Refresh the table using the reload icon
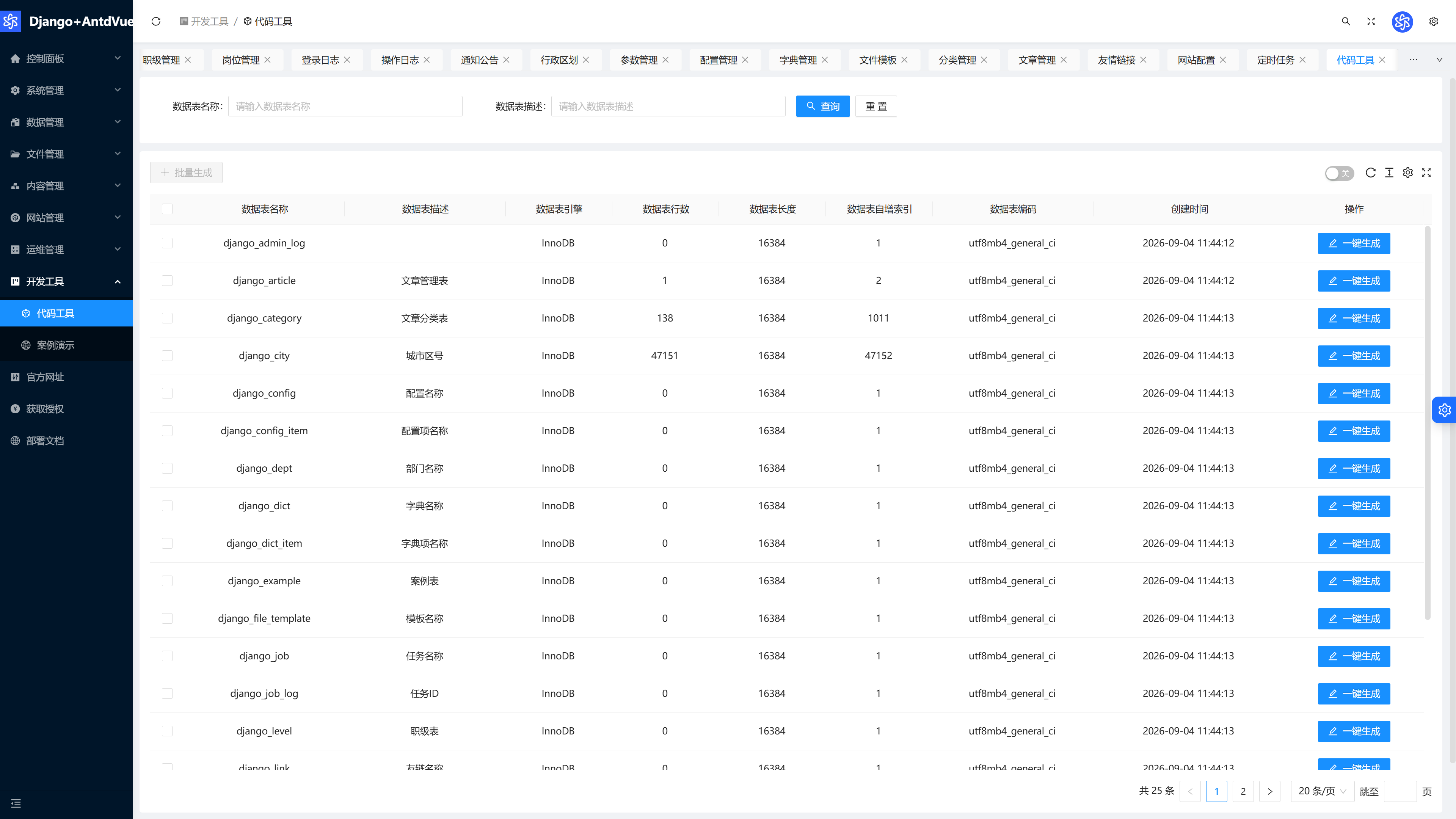 tap(1371, 173)
